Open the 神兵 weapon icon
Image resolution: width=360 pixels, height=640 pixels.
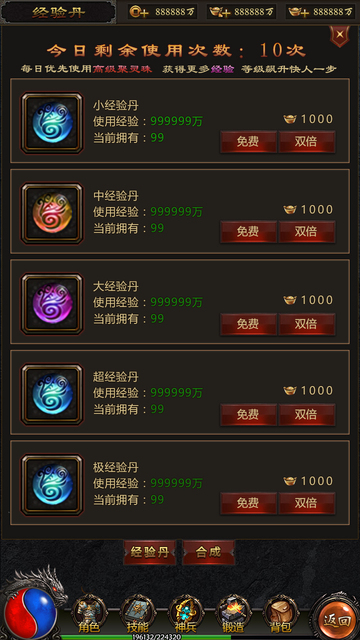click(x=185, y=614)
